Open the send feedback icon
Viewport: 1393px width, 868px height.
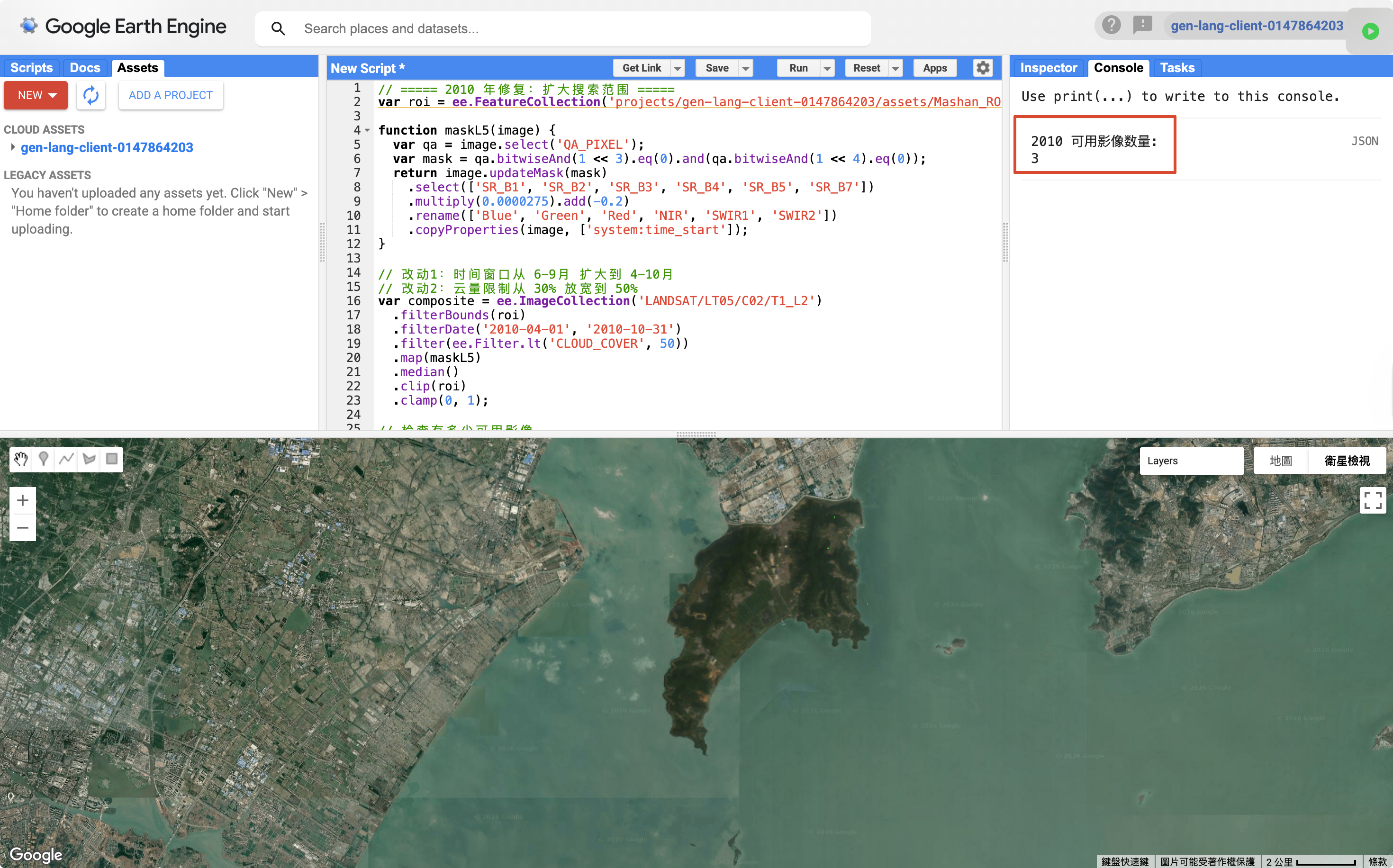(1143, 25)
